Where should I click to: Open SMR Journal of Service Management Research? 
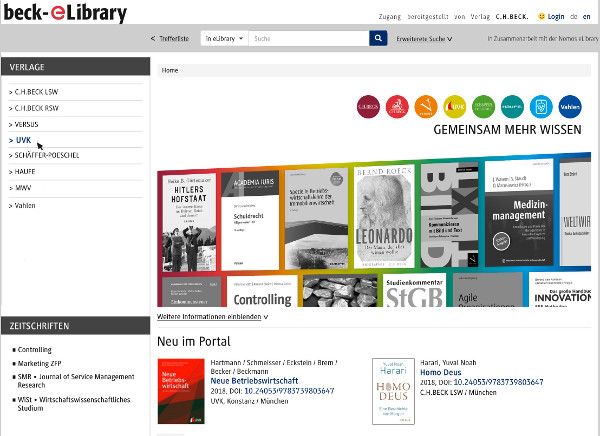(x=76, y=381)
